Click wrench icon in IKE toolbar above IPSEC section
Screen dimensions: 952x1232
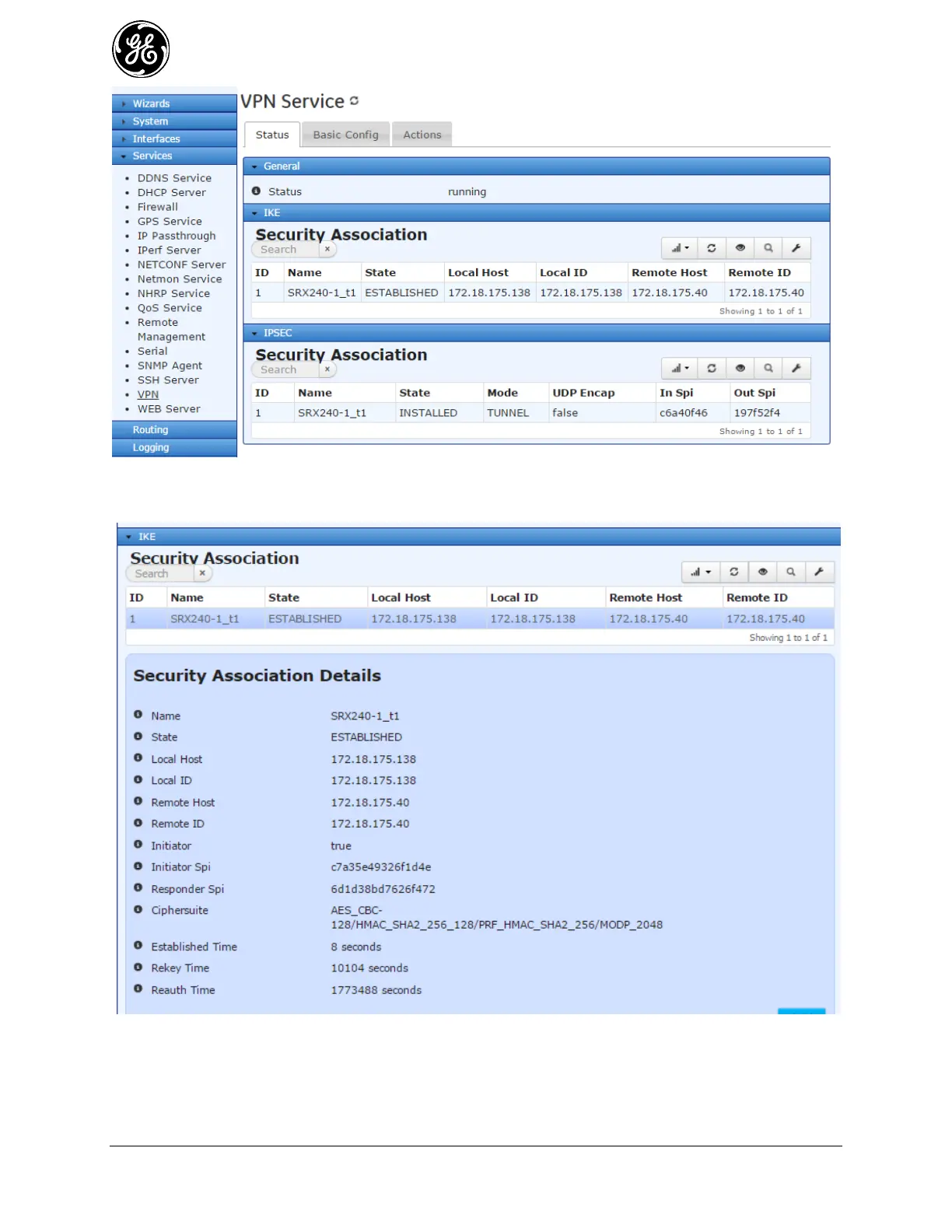796,248
